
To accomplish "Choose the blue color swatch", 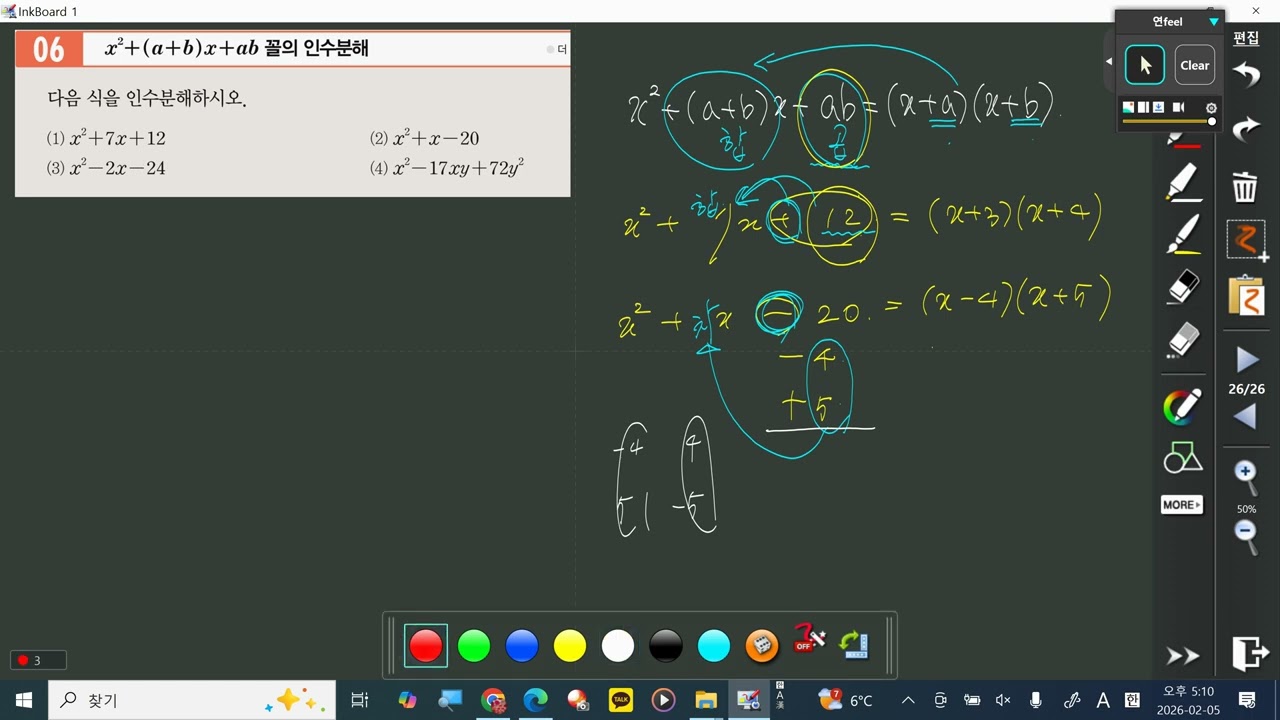I will [521, 646].
